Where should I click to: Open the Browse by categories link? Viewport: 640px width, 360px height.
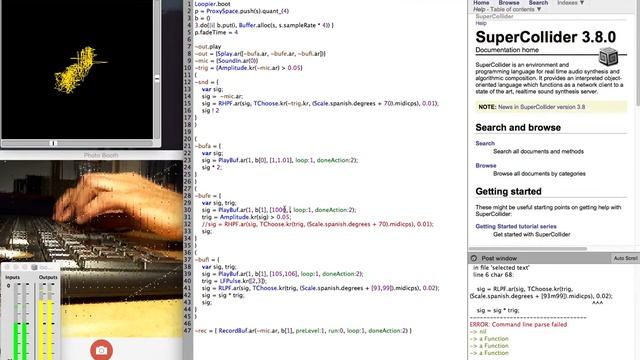click(486, 165)
